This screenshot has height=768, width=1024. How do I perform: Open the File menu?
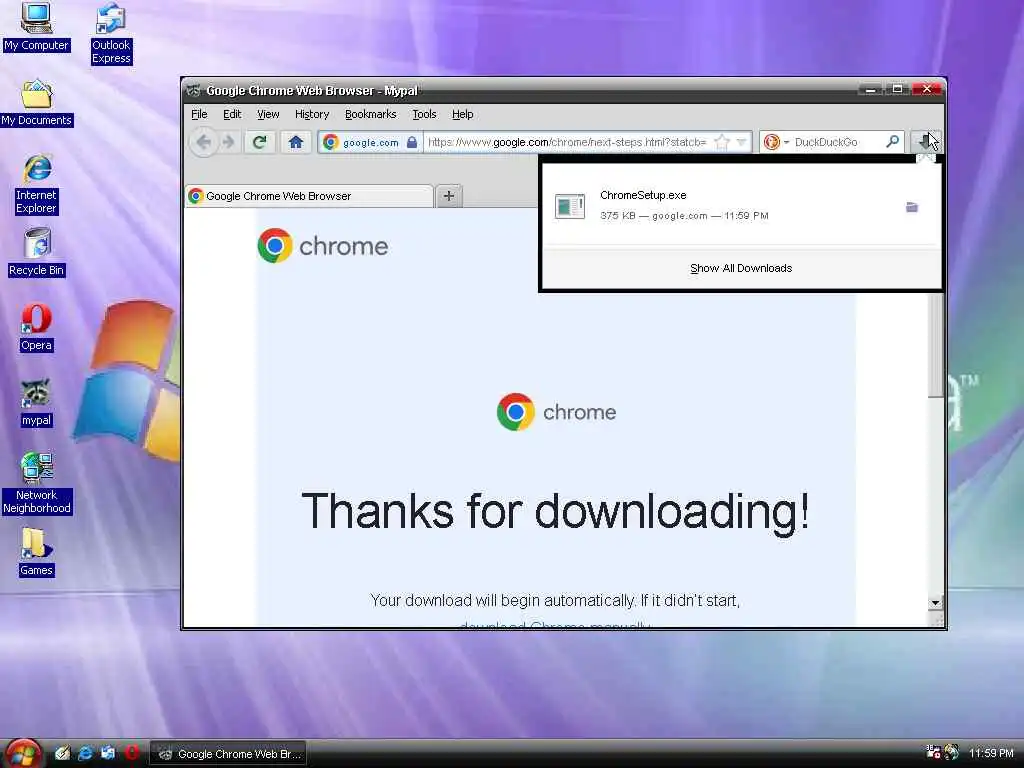point(199,114)
